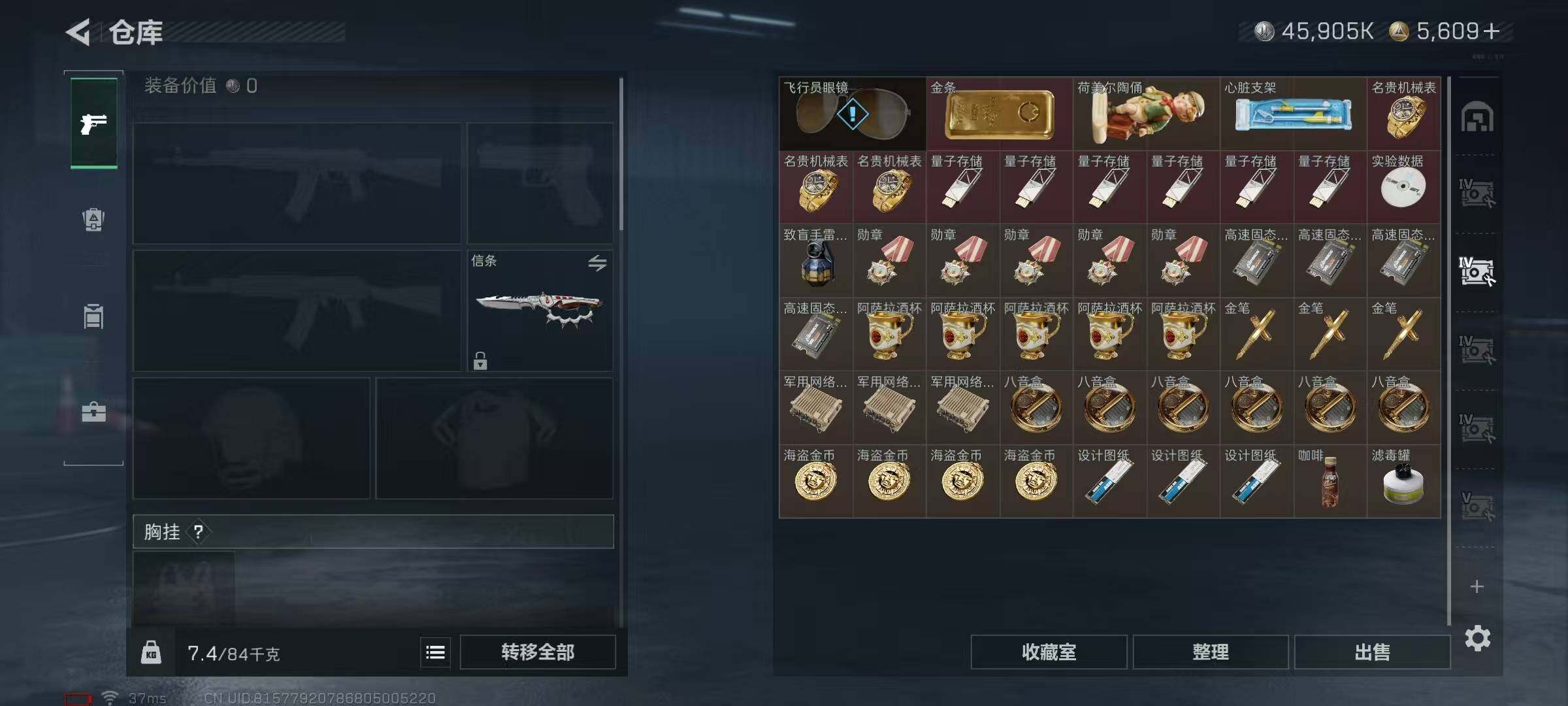Click the 出售 sell button
1568x706 pixels.
coord(1372,652)
